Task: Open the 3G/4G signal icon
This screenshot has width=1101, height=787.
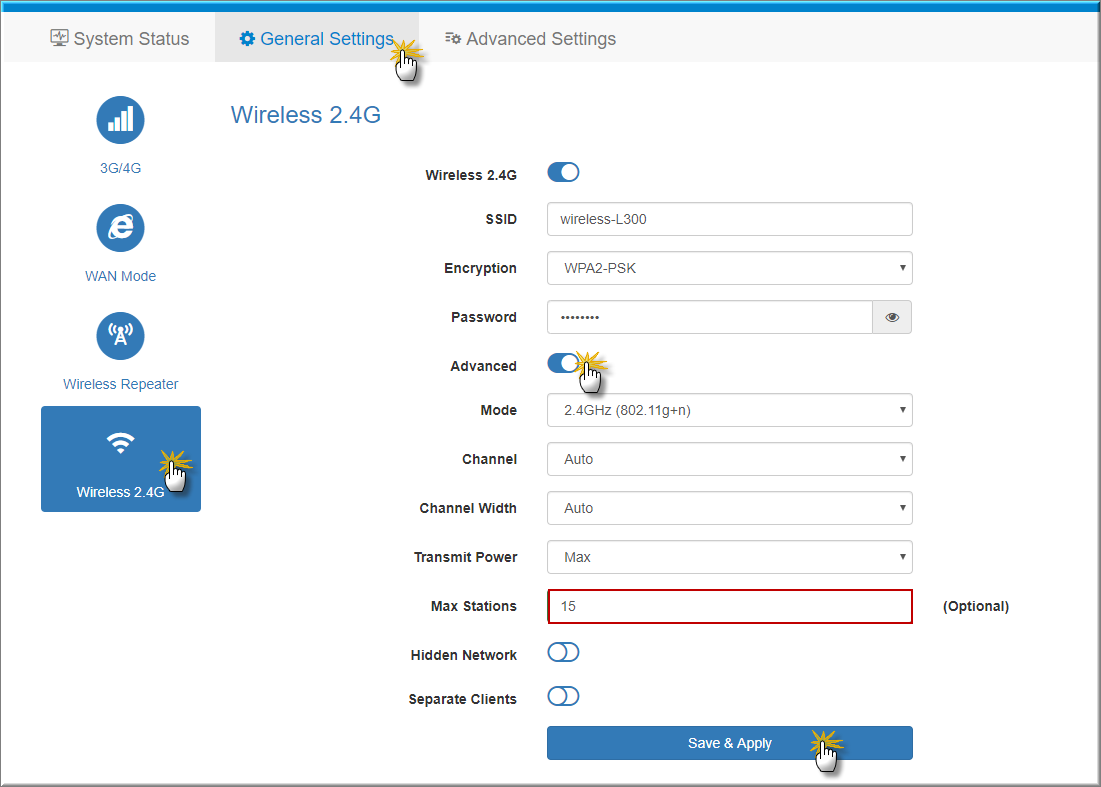Action: pyautogui.click(x=120, y=120)
